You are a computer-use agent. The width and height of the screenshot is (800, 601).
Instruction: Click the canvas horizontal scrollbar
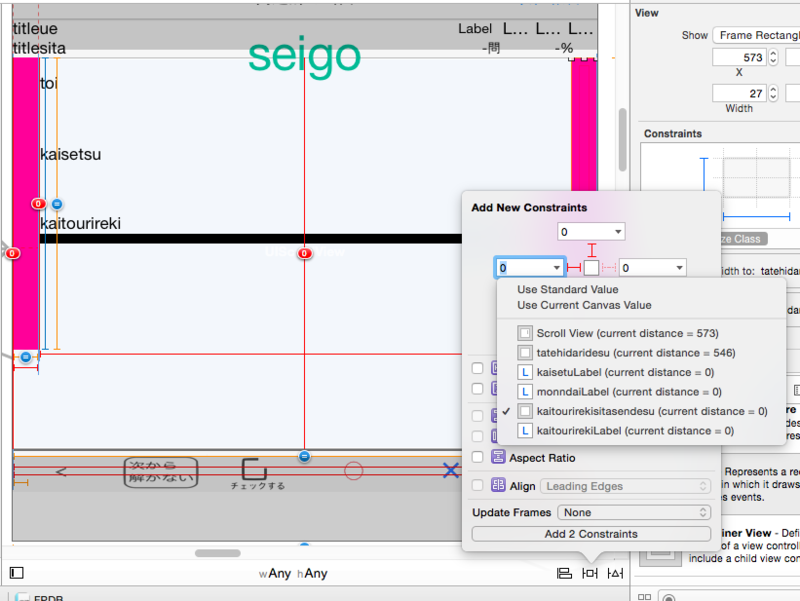tap(218, 553)
